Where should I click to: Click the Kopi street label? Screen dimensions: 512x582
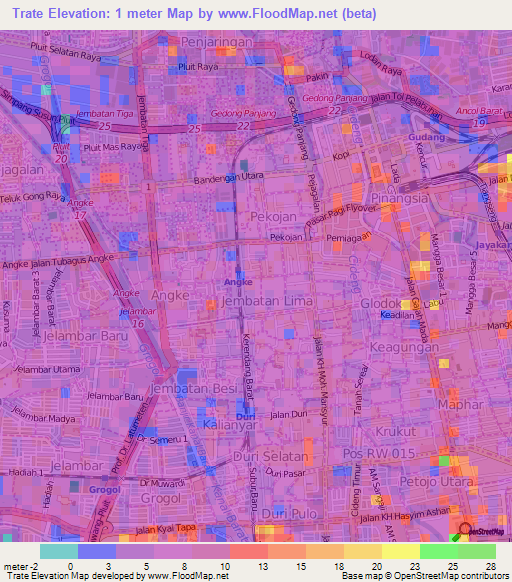coord(341,156)
